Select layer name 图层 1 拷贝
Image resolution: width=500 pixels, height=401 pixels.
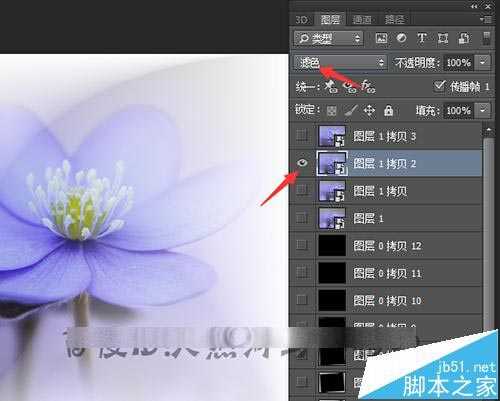click(380, 191)
